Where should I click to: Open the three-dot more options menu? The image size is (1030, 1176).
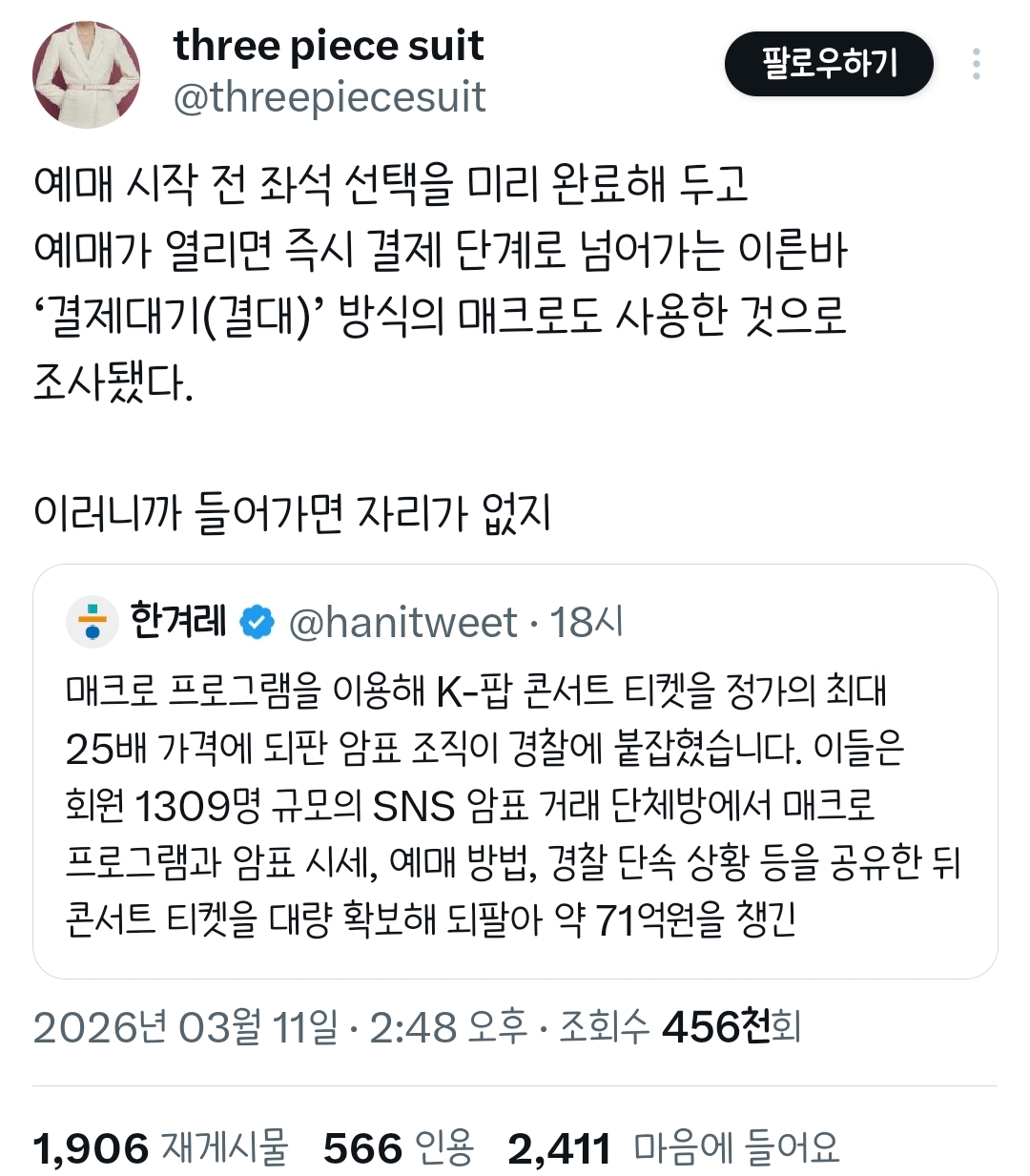pos(976,64)
